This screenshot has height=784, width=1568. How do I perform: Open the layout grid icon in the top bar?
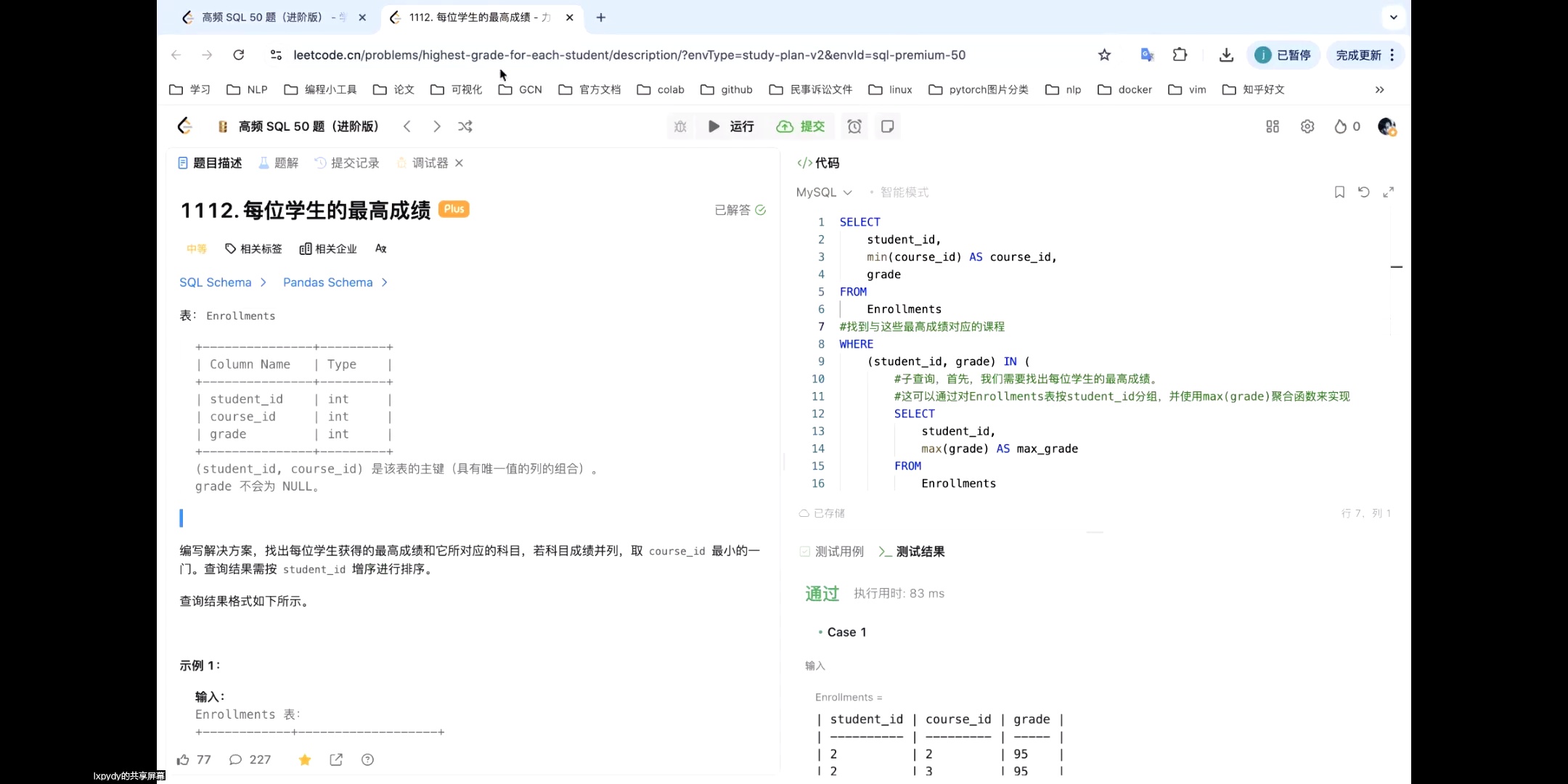1272,126
